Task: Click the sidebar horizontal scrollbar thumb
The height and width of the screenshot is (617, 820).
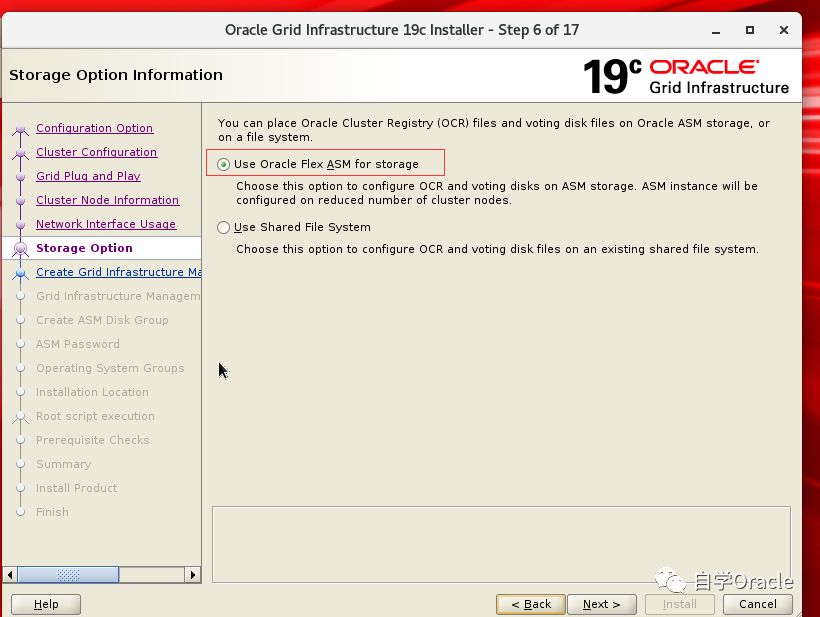Action: point(68,575)
